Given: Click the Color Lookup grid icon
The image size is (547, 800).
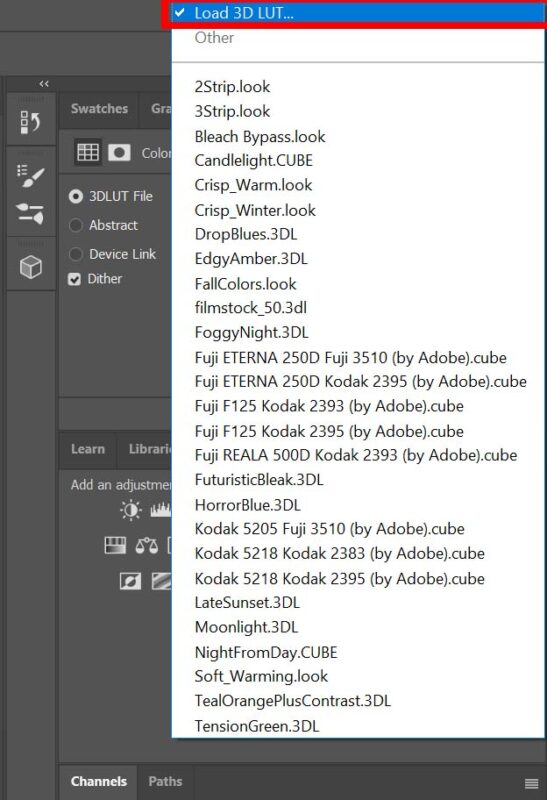Looking at the screenshot, I should coord(88,152).
